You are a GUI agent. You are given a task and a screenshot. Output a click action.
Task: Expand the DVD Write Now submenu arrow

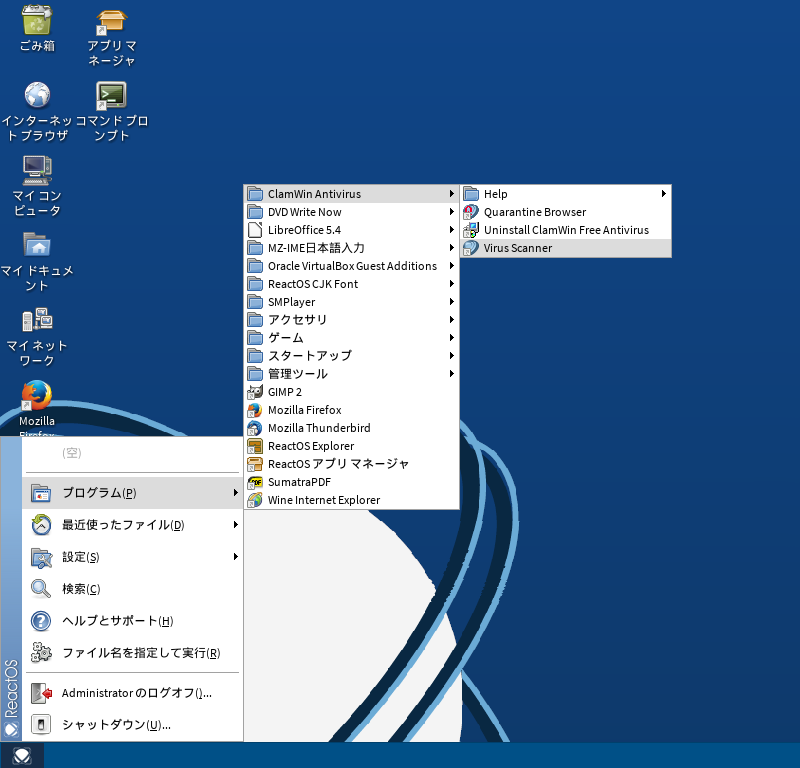[x=452, y=211]
